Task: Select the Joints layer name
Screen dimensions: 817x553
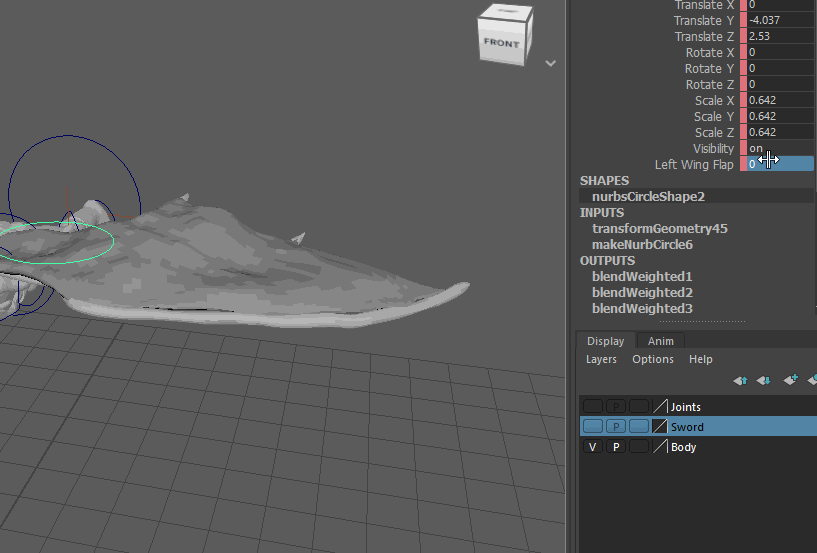Action: [686, 407]
